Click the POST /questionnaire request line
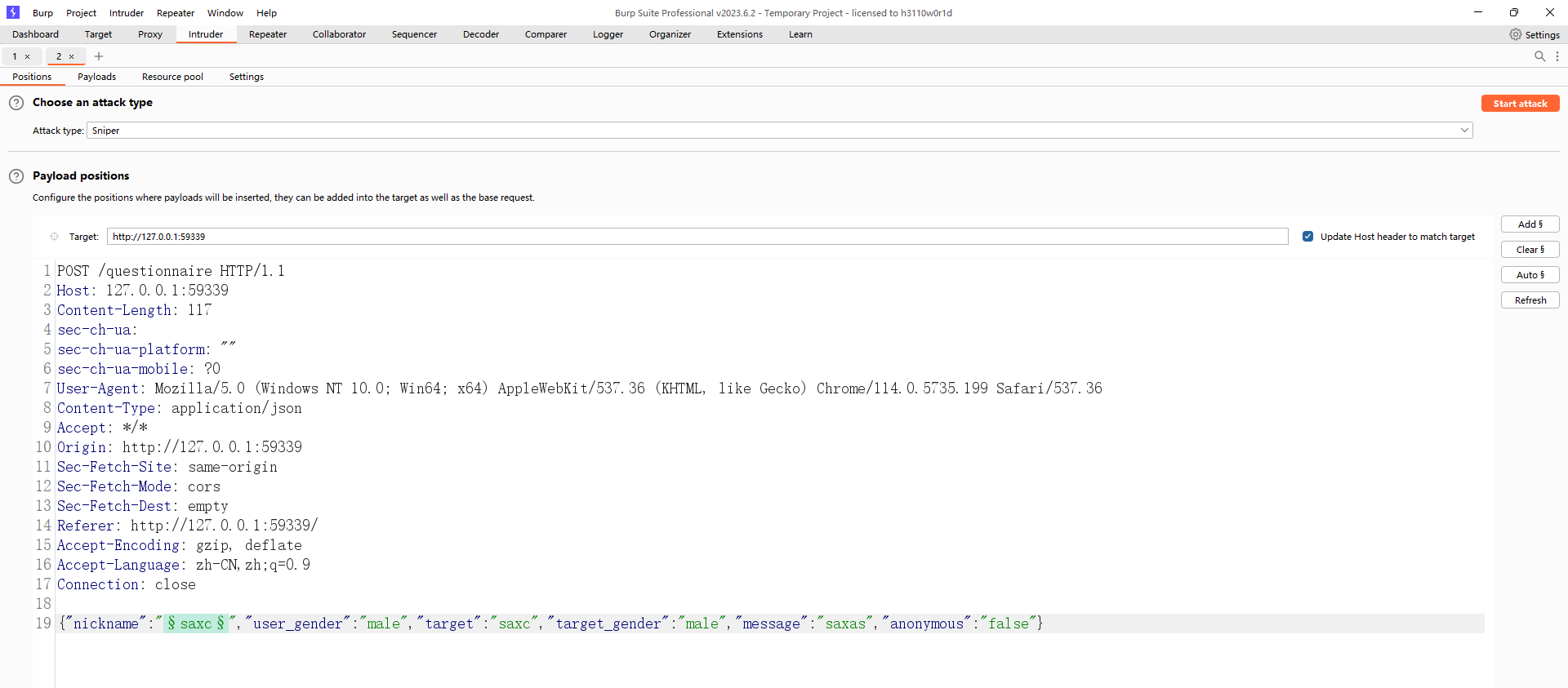 tap(171, 271)
